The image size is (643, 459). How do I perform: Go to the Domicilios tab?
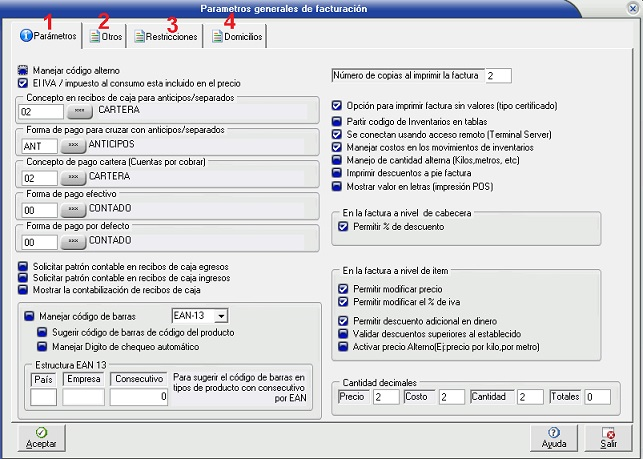236,36
